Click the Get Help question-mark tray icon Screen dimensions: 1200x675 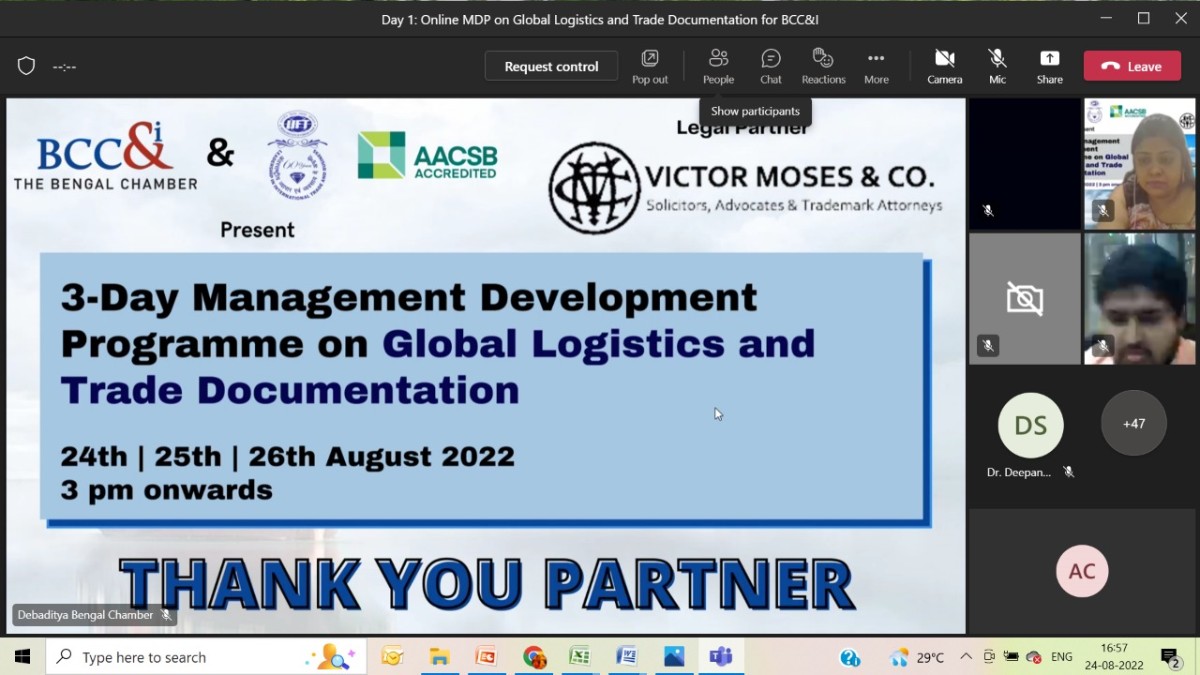click(850, 657)
